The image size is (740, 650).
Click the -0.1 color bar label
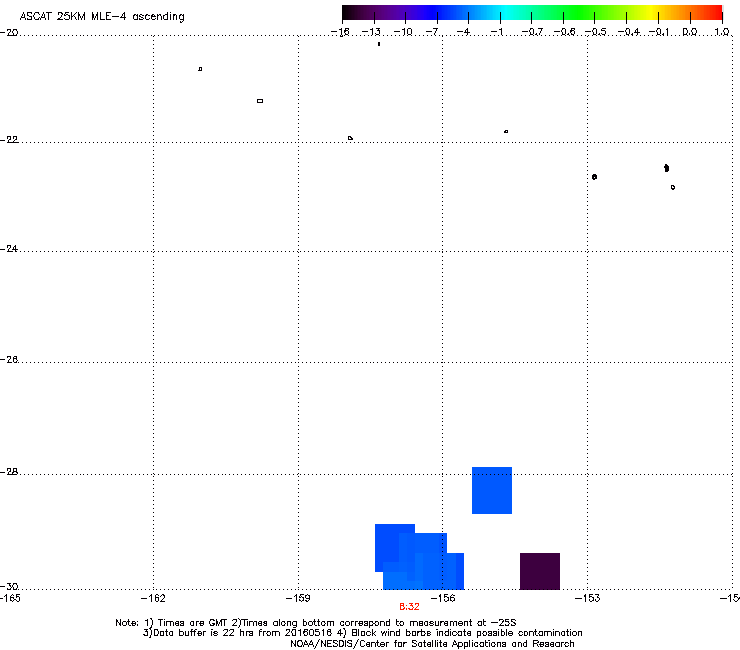click(x=659, y=32)
